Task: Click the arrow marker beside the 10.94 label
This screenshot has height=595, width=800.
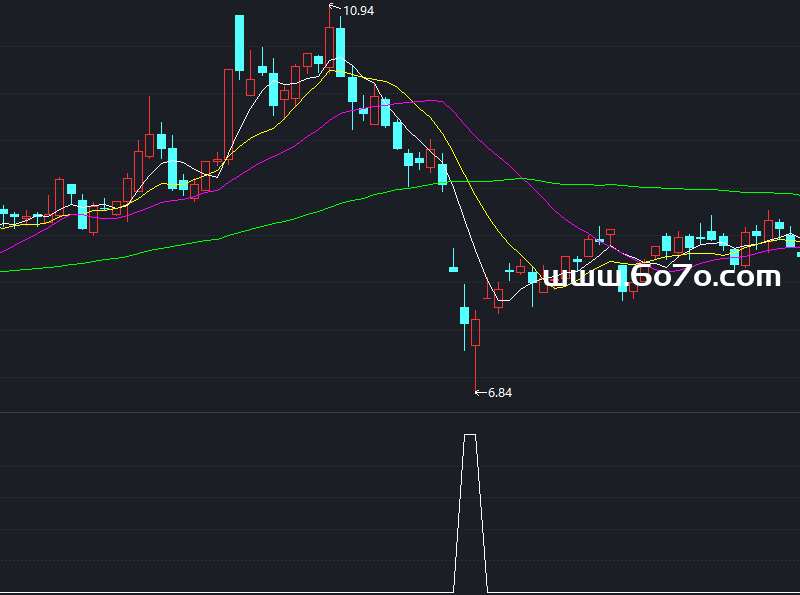Action: coord(334,8)
